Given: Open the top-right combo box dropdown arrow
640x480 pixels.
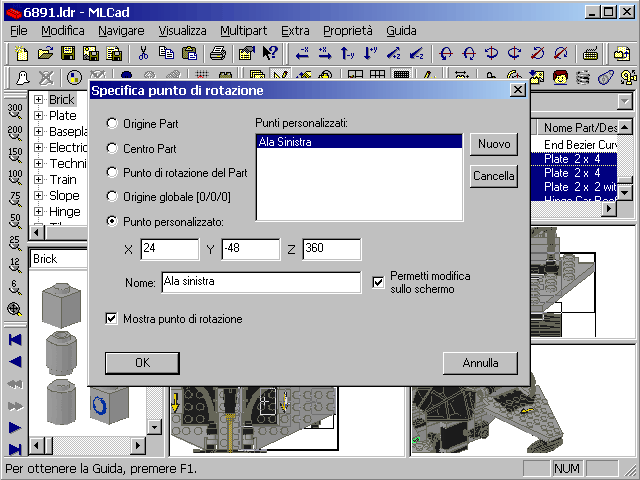Looking at the screenshot, I should click(624, 100).
